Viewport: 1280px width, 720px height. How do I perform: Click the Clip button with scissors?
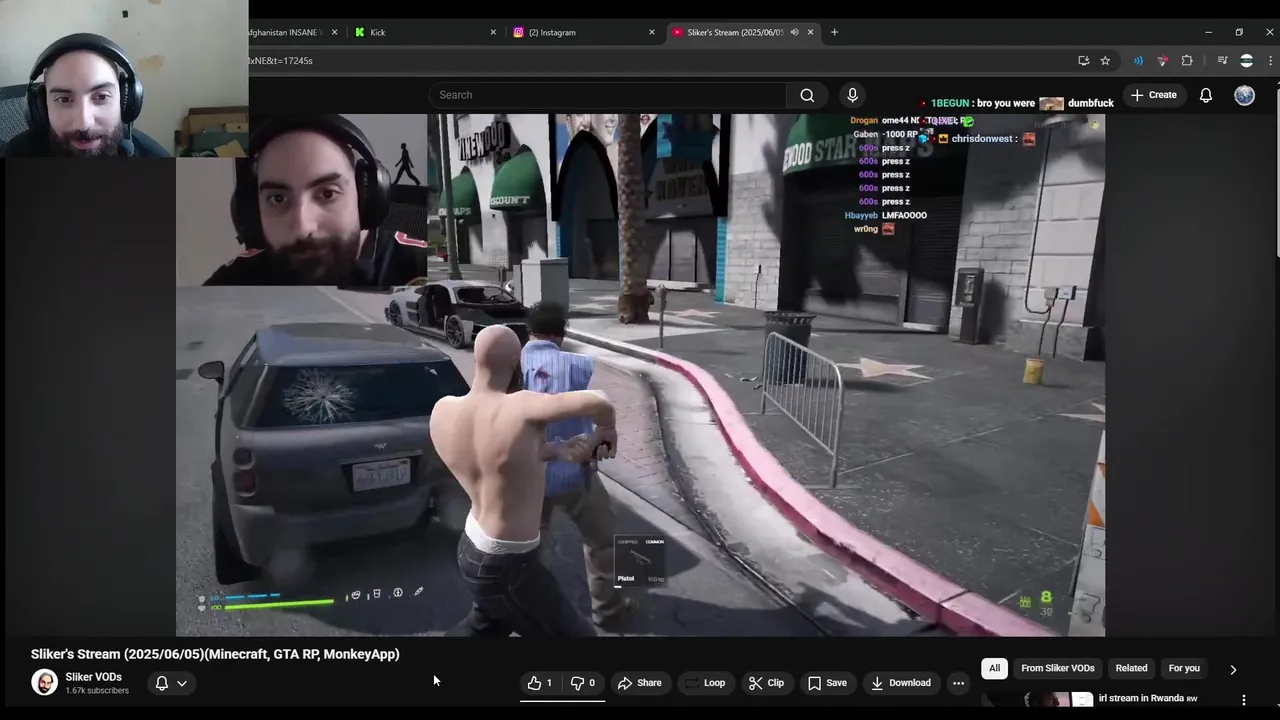coord(766,683)
